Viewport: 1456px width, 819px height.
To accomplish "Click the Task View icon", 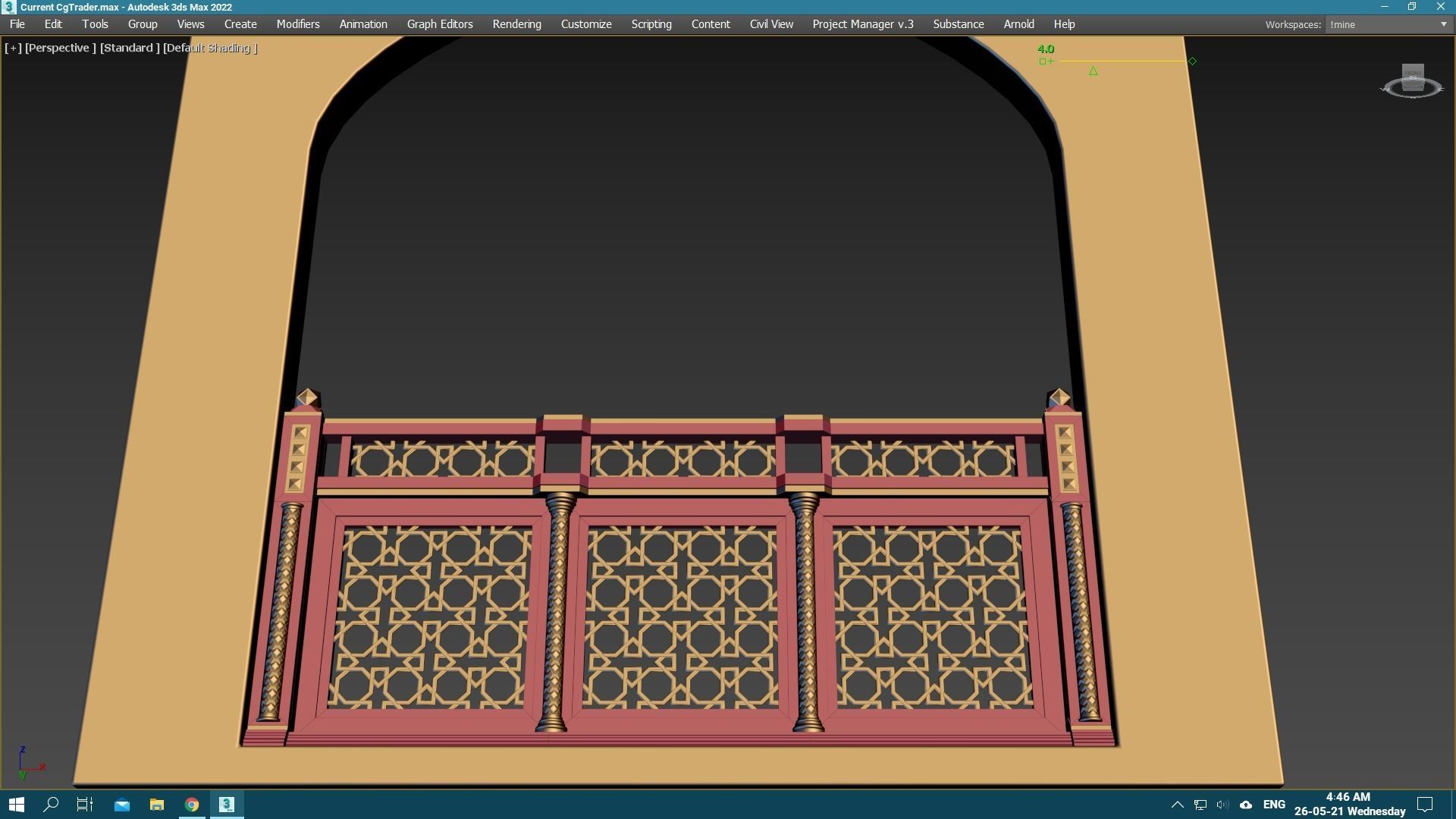I will pos(85,805).
